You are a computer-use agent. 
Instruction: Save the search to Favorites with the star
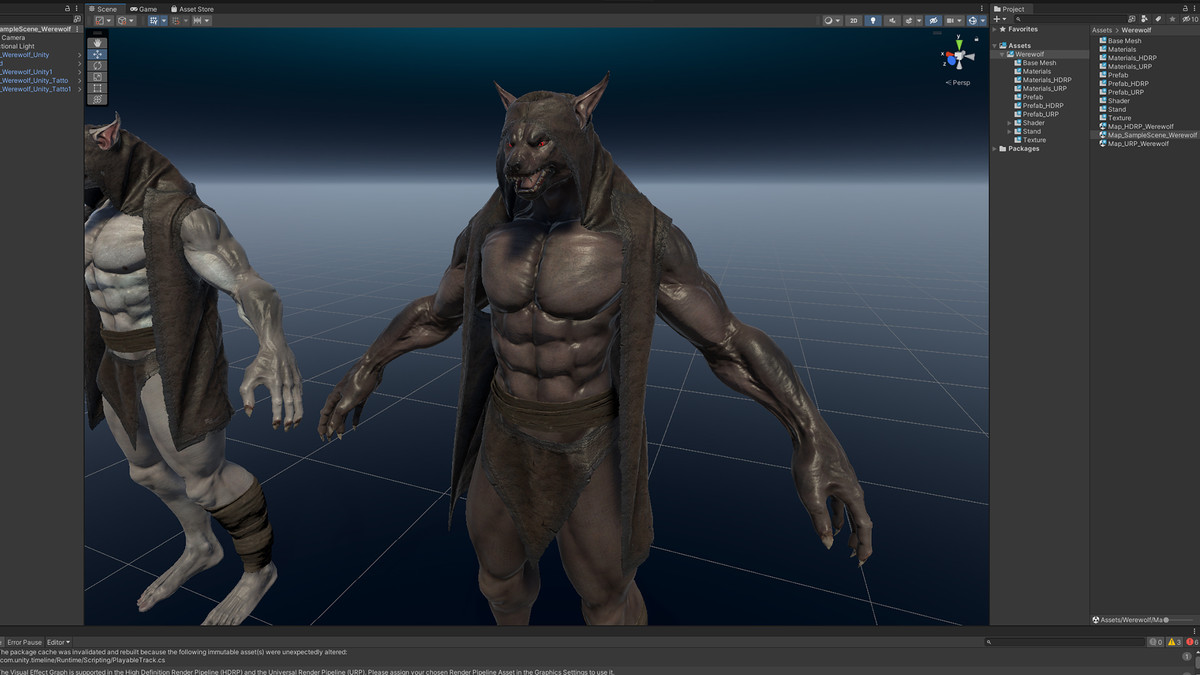[x=1171, y=19]
